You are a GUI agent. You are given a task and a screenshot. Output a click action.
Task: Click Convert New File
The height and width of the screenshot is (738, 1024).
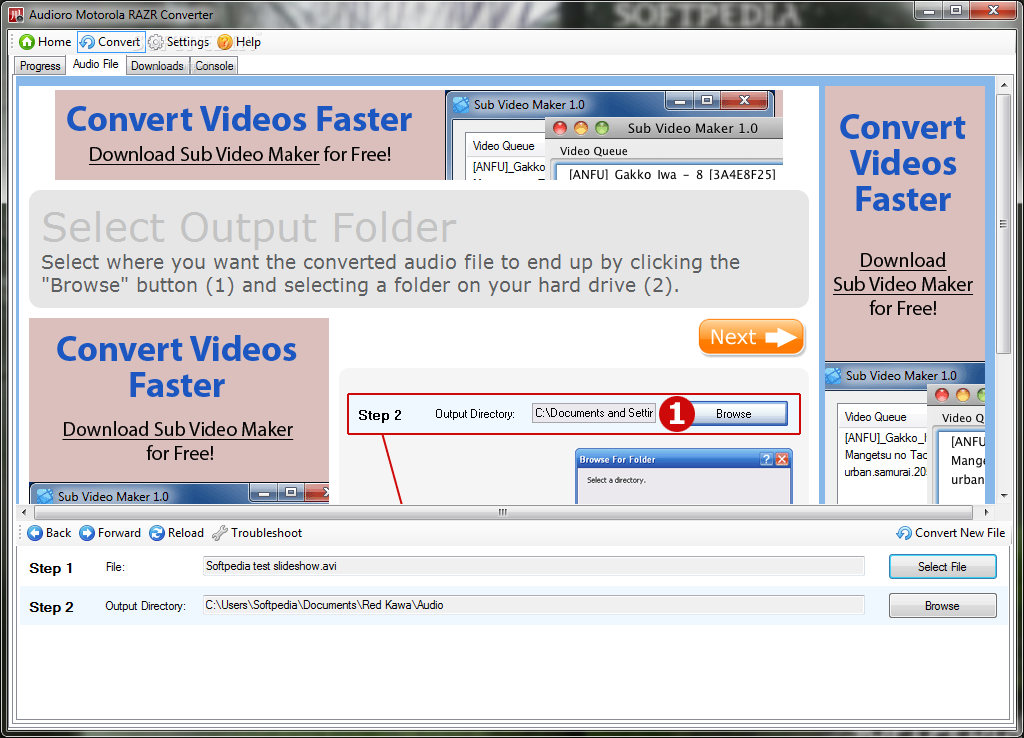click(950, 533)
